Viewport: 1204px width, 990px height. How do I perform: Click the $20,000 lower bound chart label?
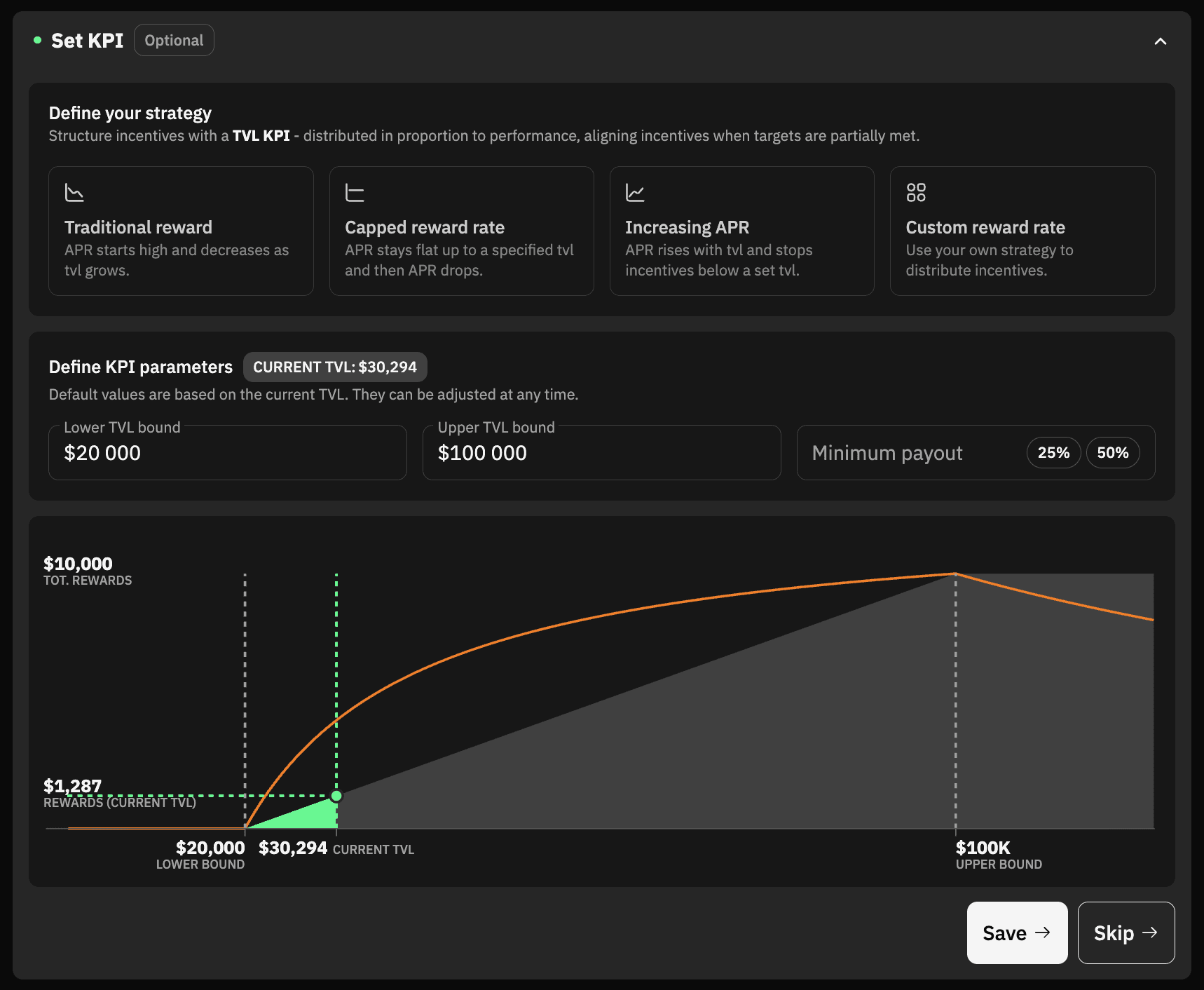(210, 848)
